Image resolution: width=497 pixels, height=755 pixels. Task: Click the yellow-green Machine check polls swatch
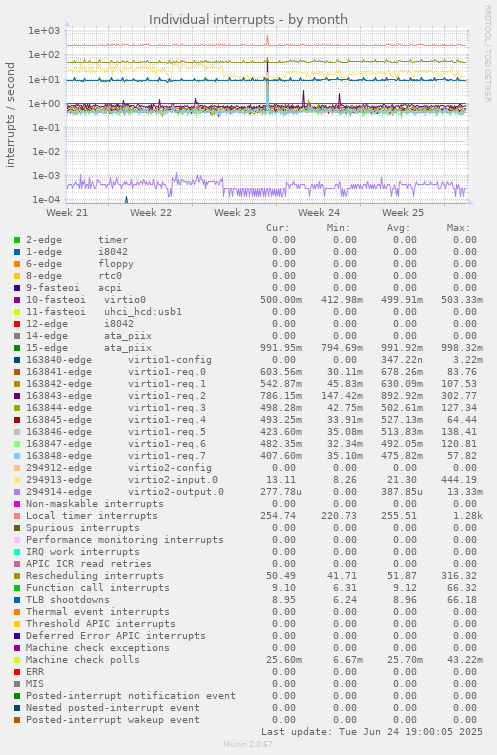click(17, 660)
